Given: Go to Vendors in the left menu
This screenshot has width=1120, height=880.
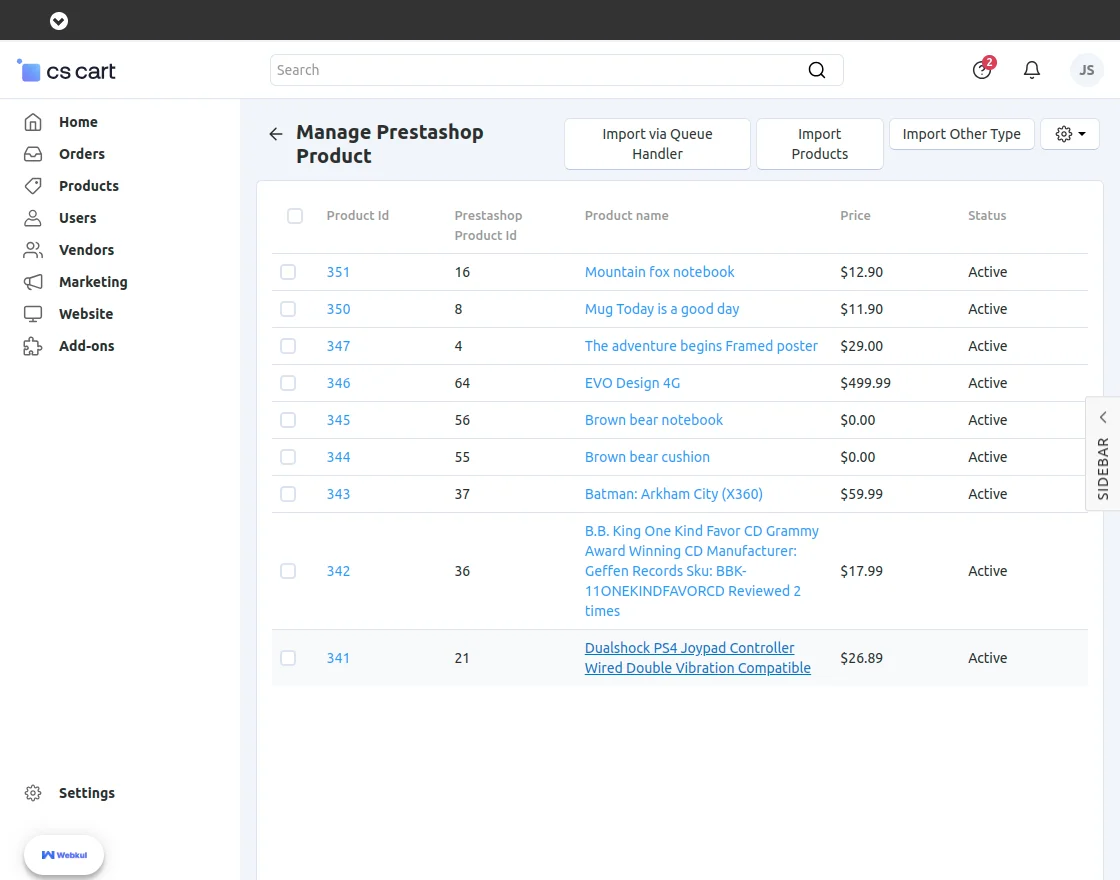Looking at the screenshot, I should coord(86,250).
